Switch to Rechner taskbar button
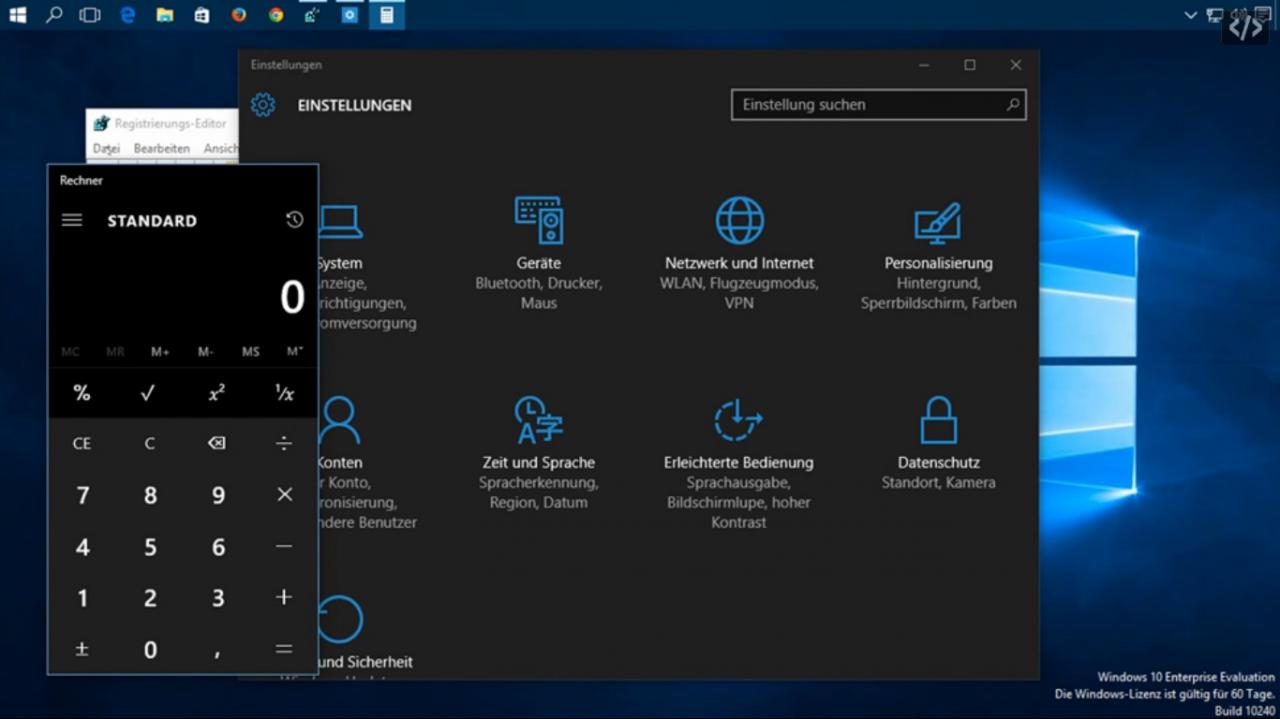This screenshot has width=1280, height=719. pos(386,15)
